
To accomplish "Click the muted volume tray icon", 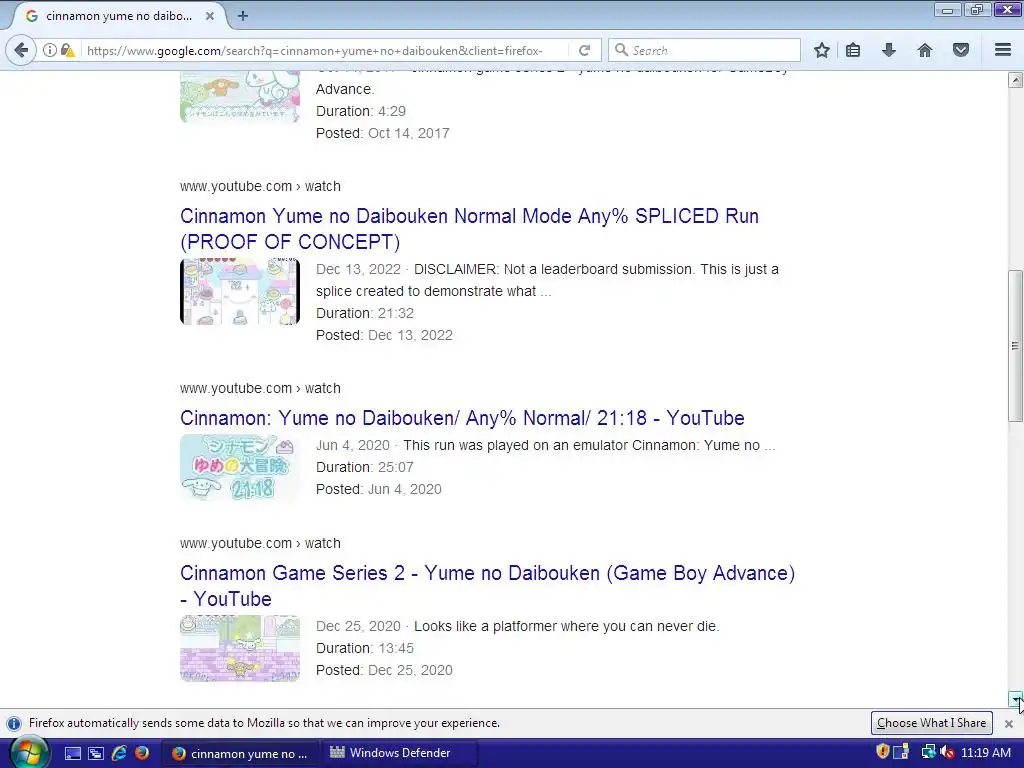I will tap(947, 752).
